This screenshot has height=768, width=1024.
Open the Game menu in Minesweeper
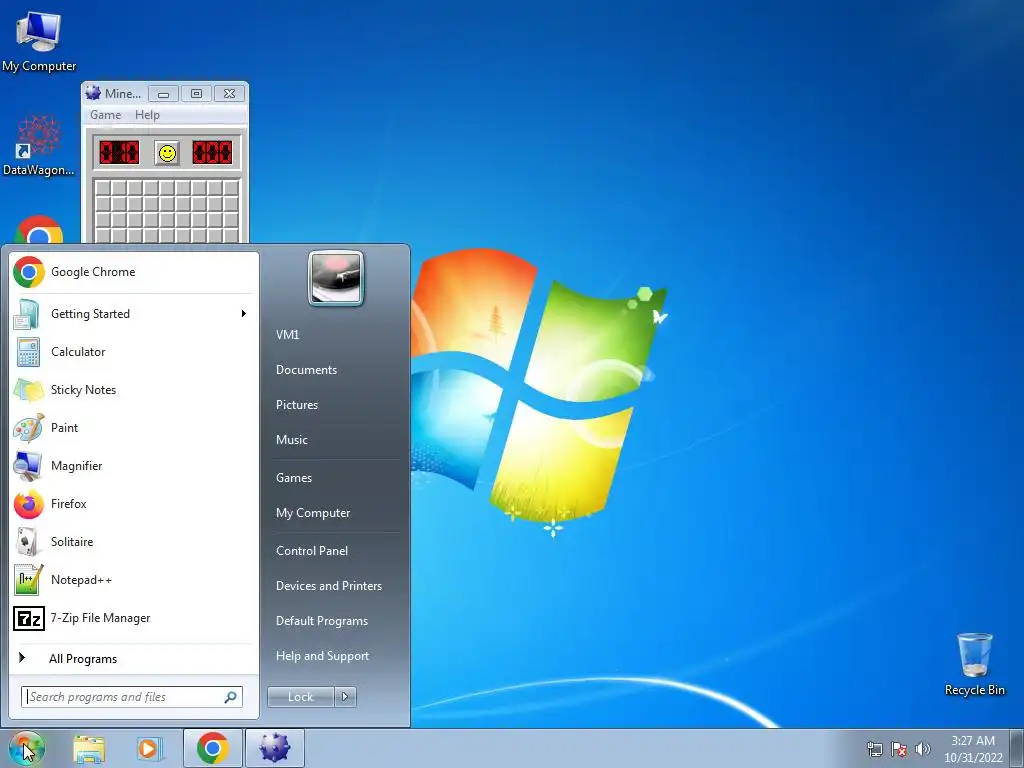[105, 115]
